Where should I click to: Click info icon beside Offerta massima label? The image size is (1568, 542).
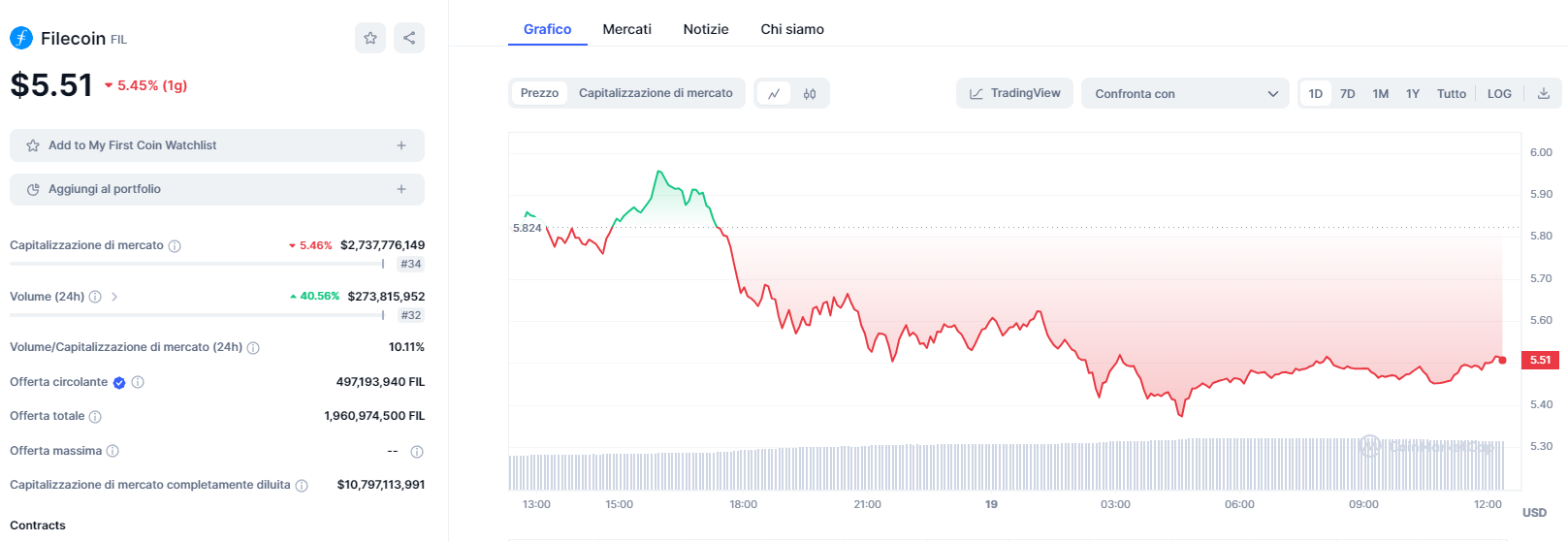112,451
